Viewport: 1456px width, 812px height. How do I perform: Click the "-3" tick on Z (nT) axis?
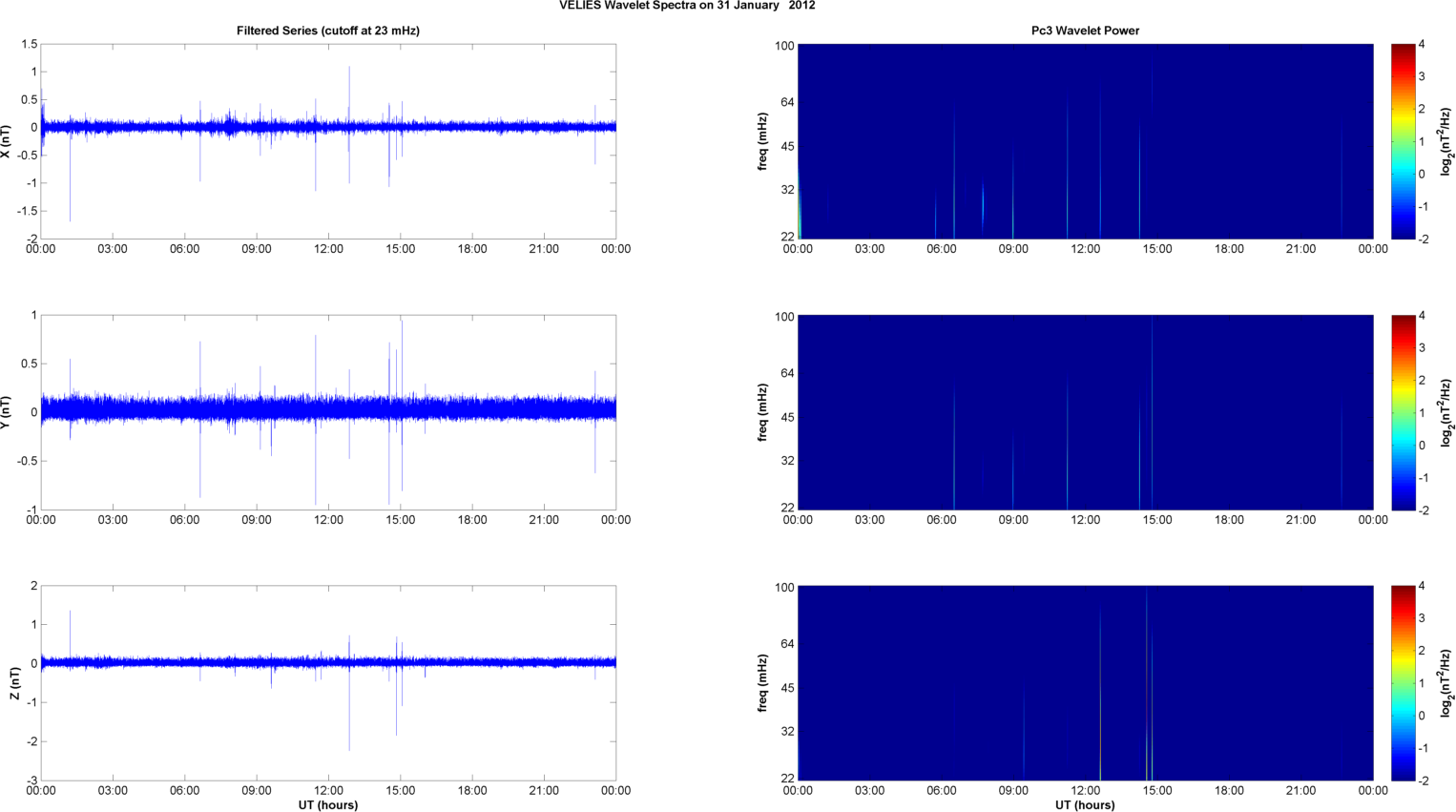[31, 781]
